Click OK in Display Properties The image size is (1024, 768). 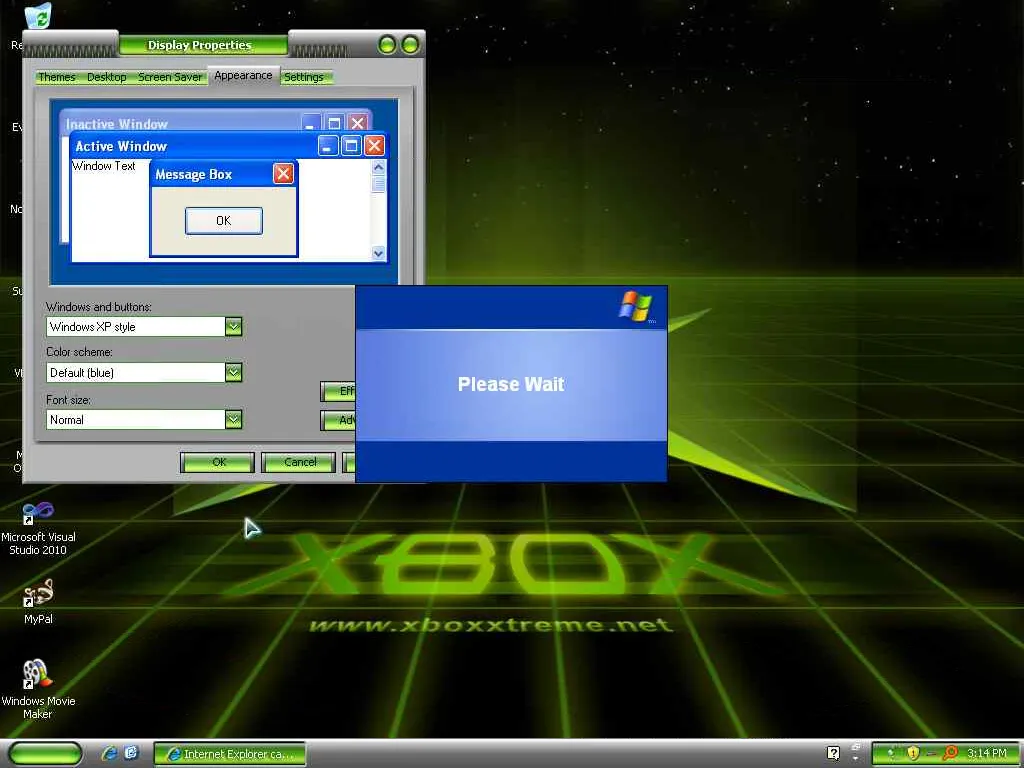click(x=217, y=462)
